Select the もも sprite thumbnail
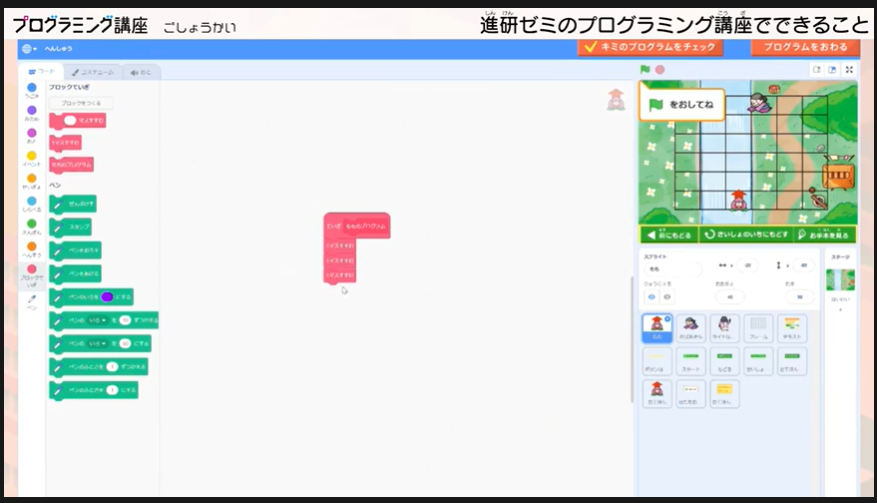Viewport: 877px width, 503px height. click(x=657, y=327)
